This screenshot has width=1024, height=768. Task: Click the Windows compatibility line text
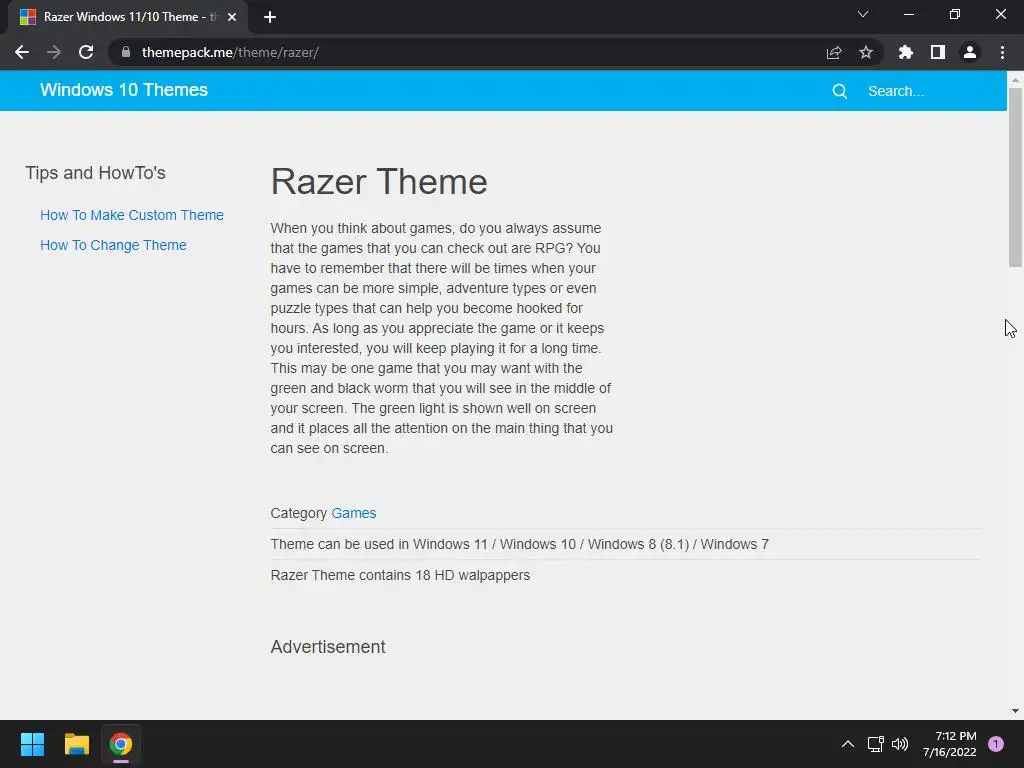click(520, 545)
